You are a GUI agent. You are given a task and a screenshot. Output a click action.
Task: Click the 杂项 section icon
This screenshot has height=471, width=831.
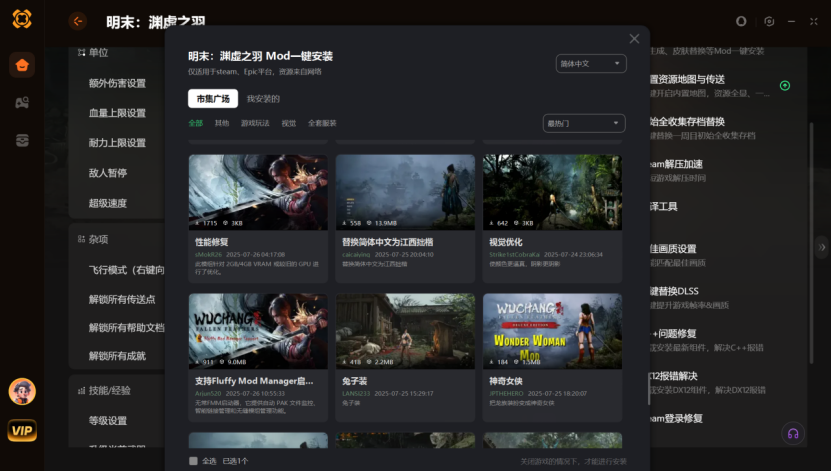[81, 239]
